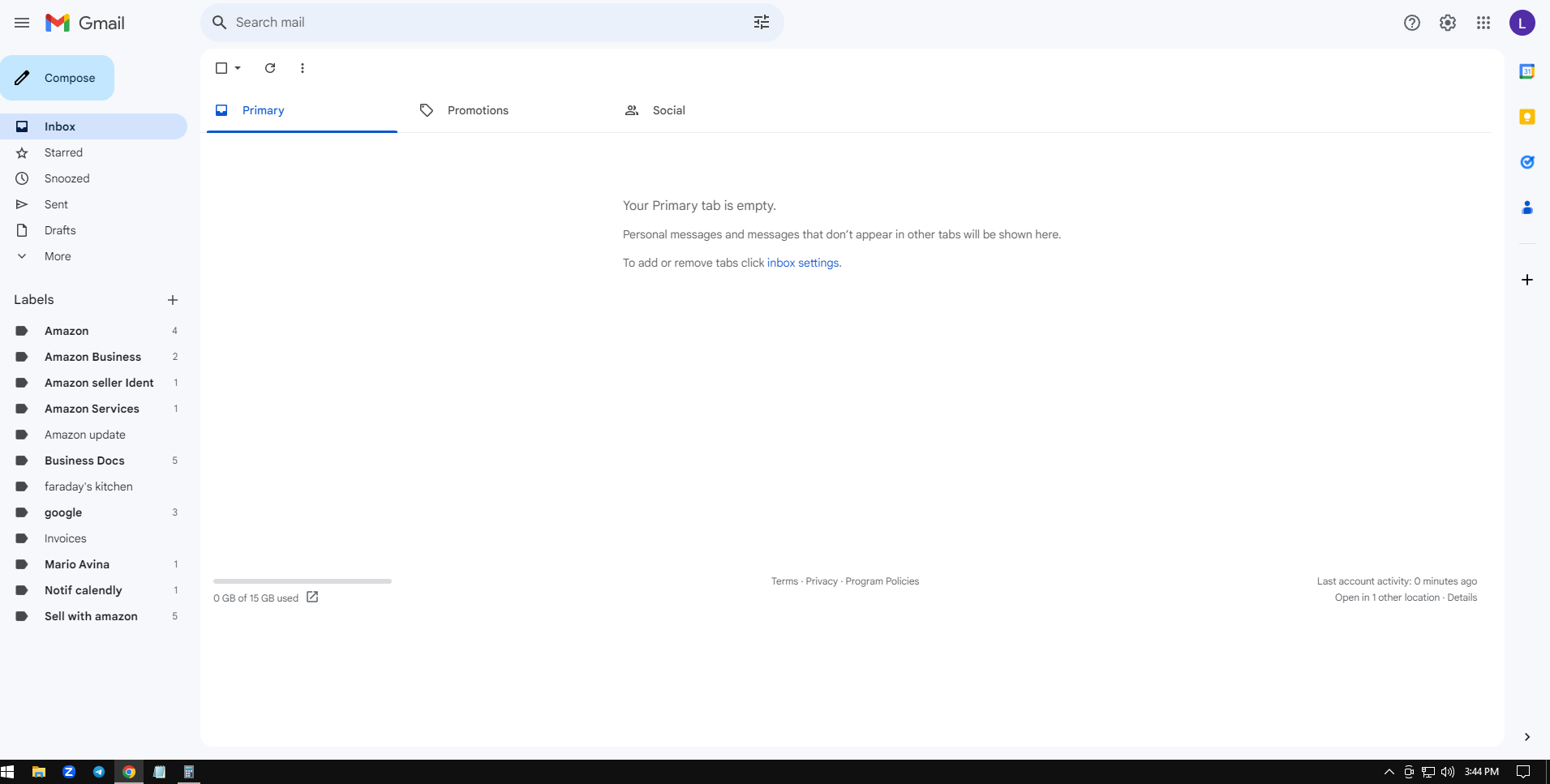Show search options filter icon

click(762, 23)
